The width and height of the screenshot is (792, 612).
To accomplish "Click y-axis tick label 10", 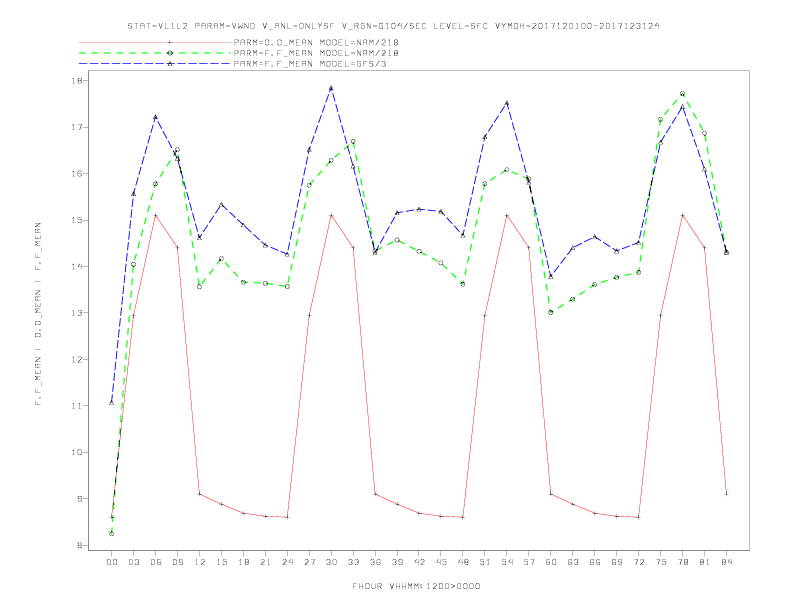I will [x=78, y=452].
